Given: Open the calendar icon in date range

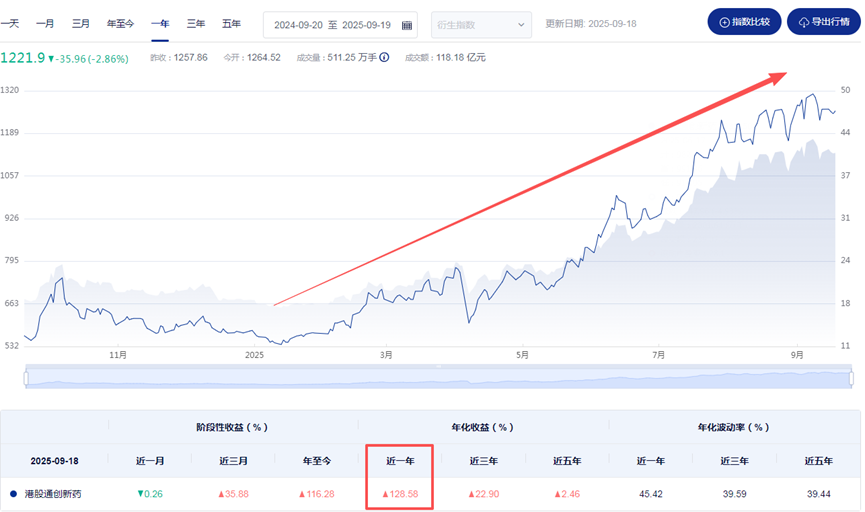Looking at the screenshot, I should tap(407, 25).
